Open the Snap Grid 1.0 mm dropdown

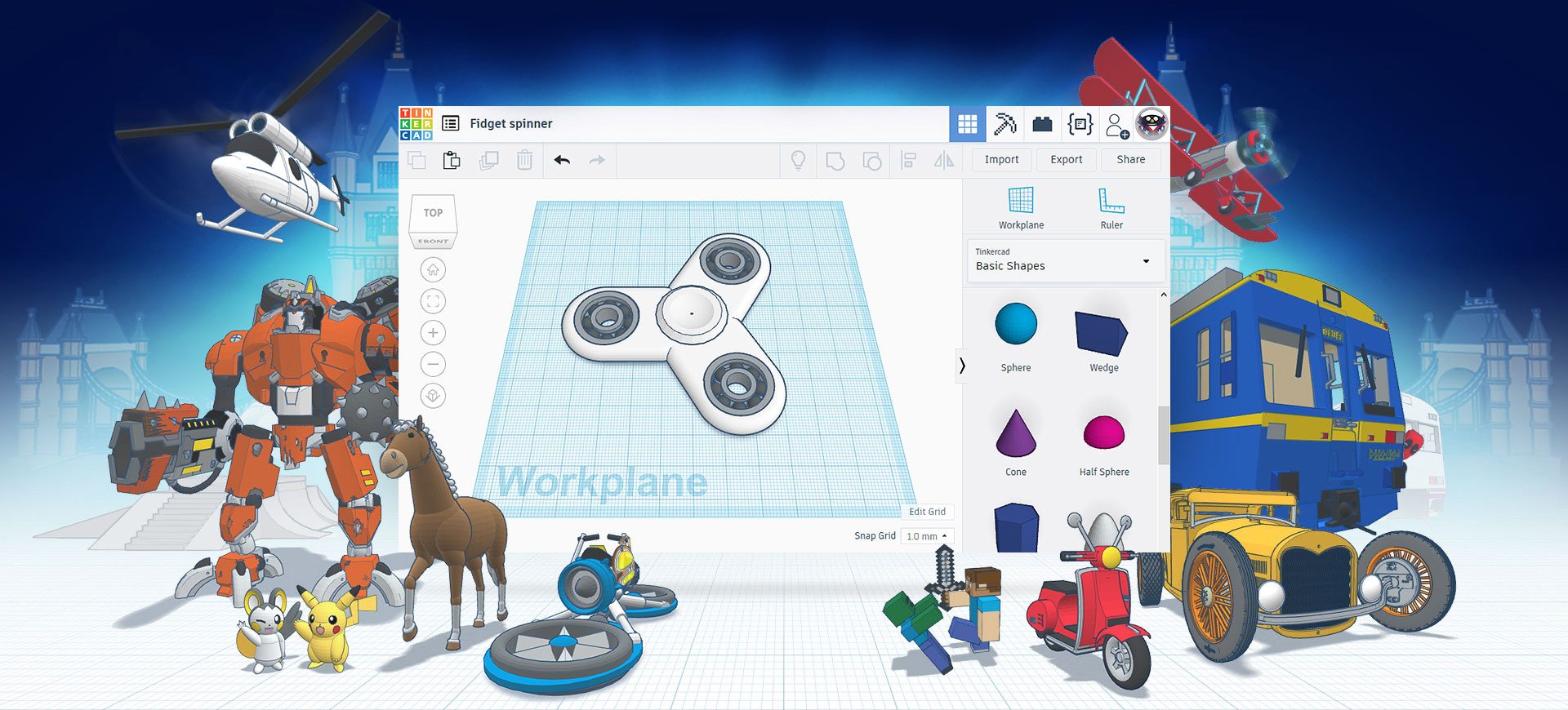(x=927, y=536)
